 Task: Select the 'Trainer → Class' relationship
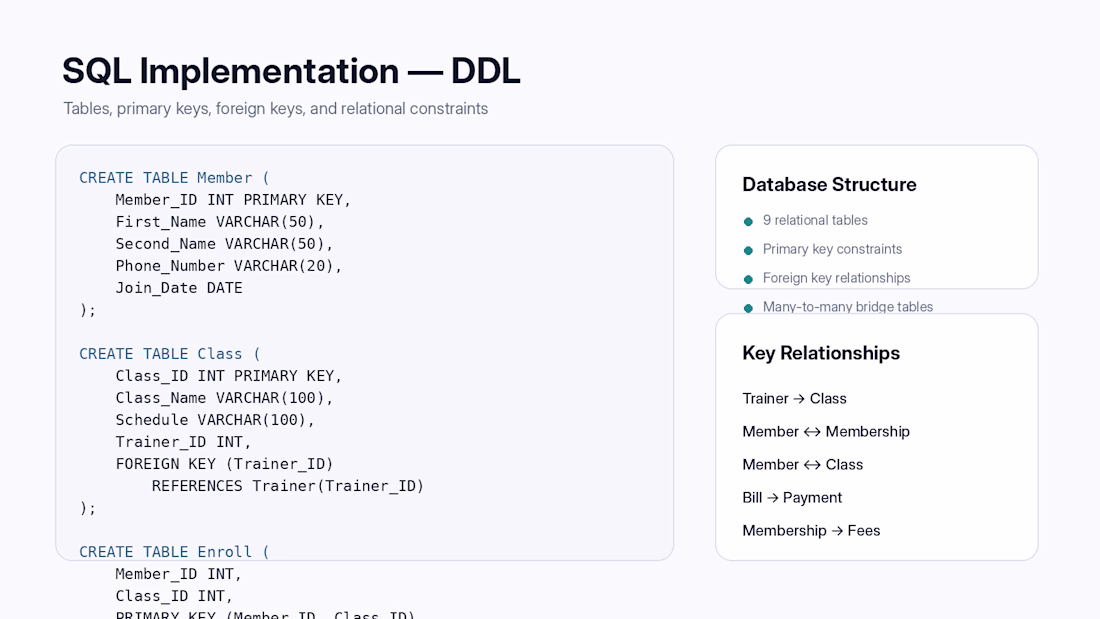[794, 399]
